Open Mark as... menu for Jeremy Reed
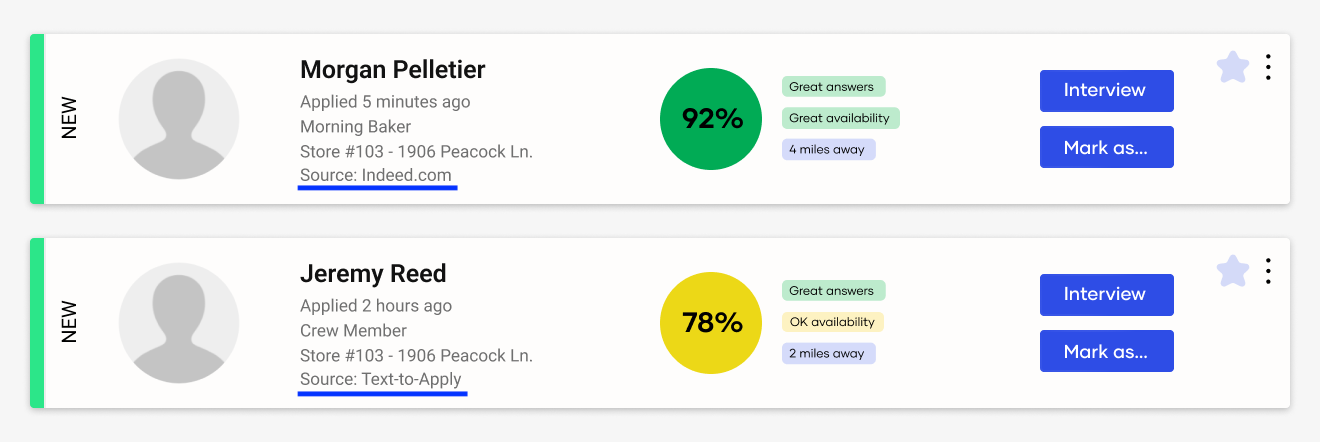The width and height of the screenshot is (1320, 442). [1106, 351]
